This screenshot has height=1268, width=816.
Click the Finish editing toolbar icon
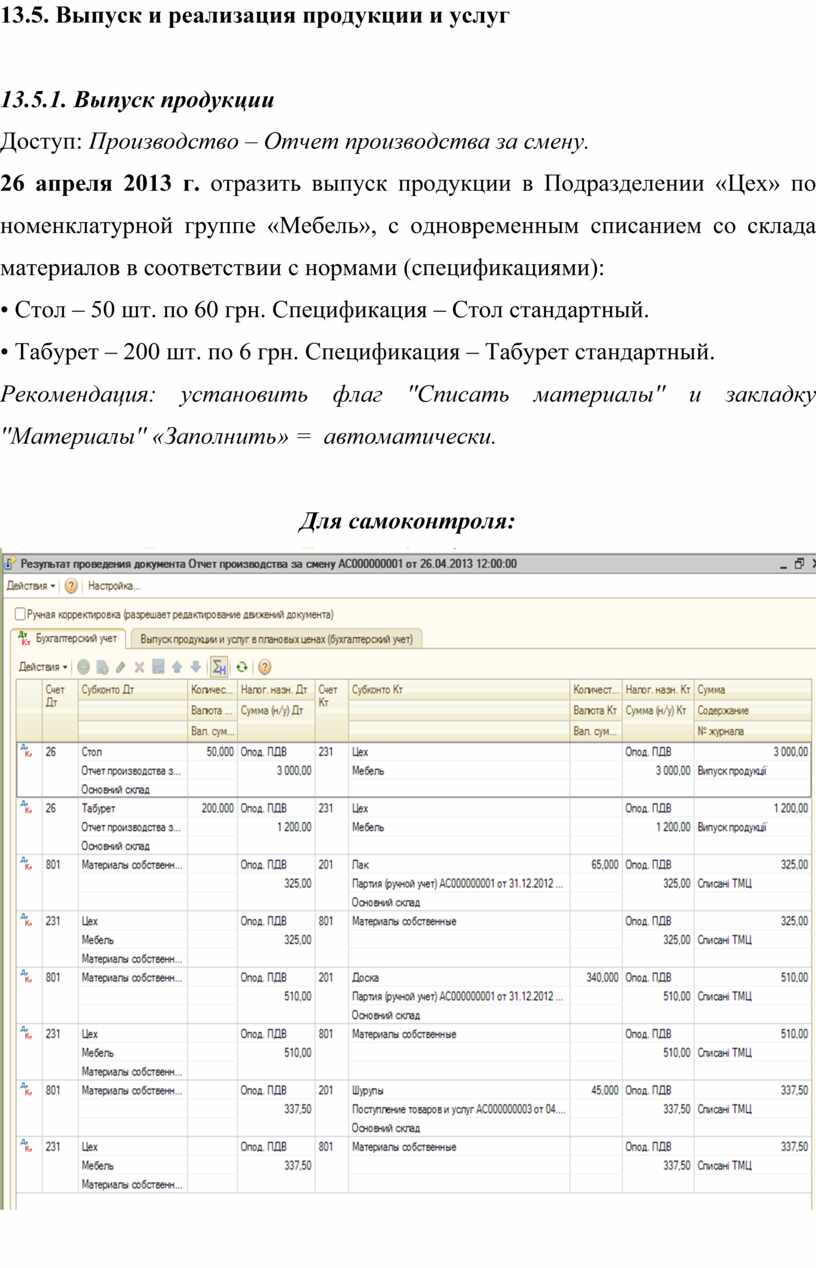(x=158, y=667)
